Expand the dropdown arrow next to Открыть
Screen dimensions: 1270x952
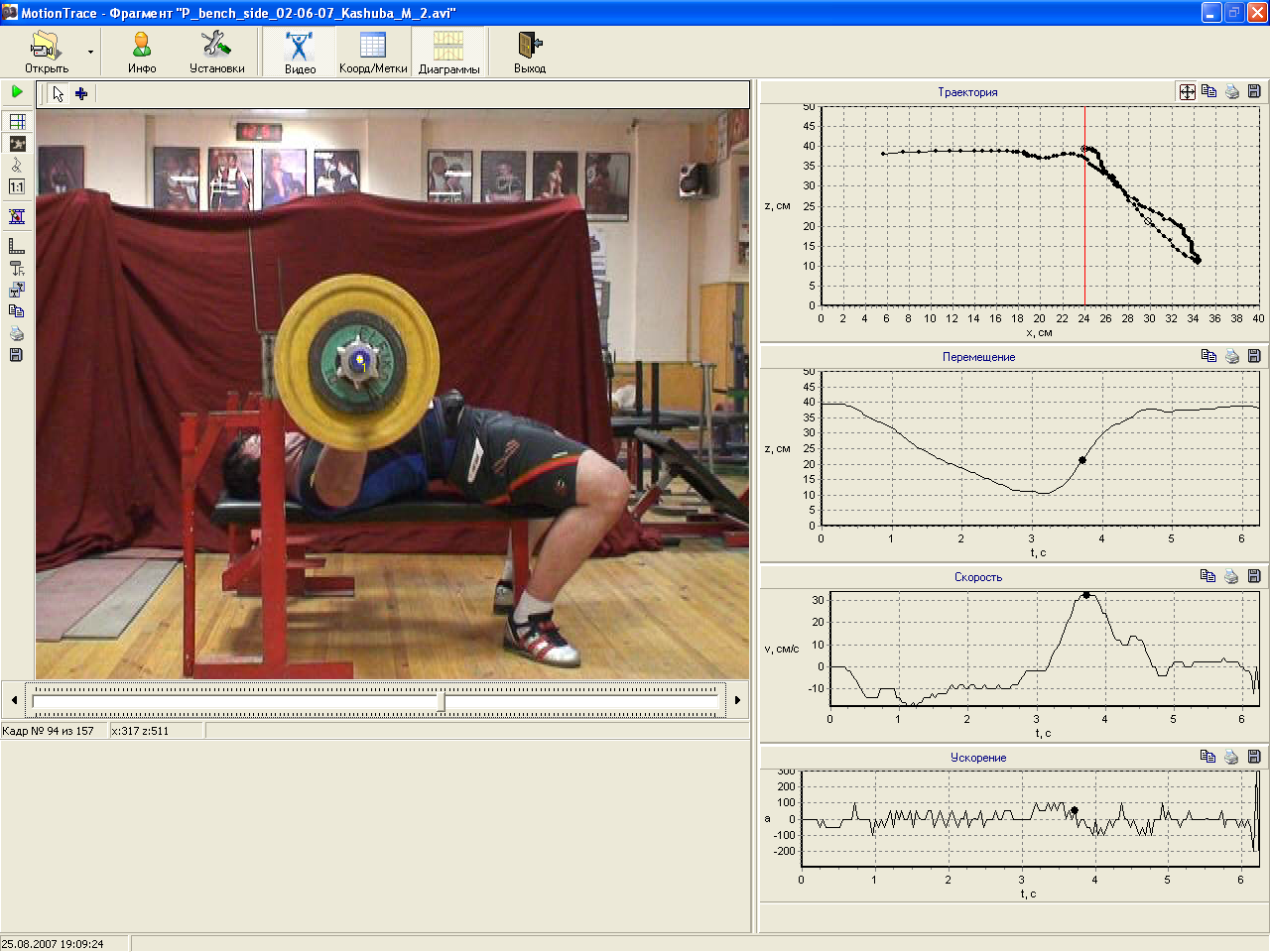click(x=90, y=52)
